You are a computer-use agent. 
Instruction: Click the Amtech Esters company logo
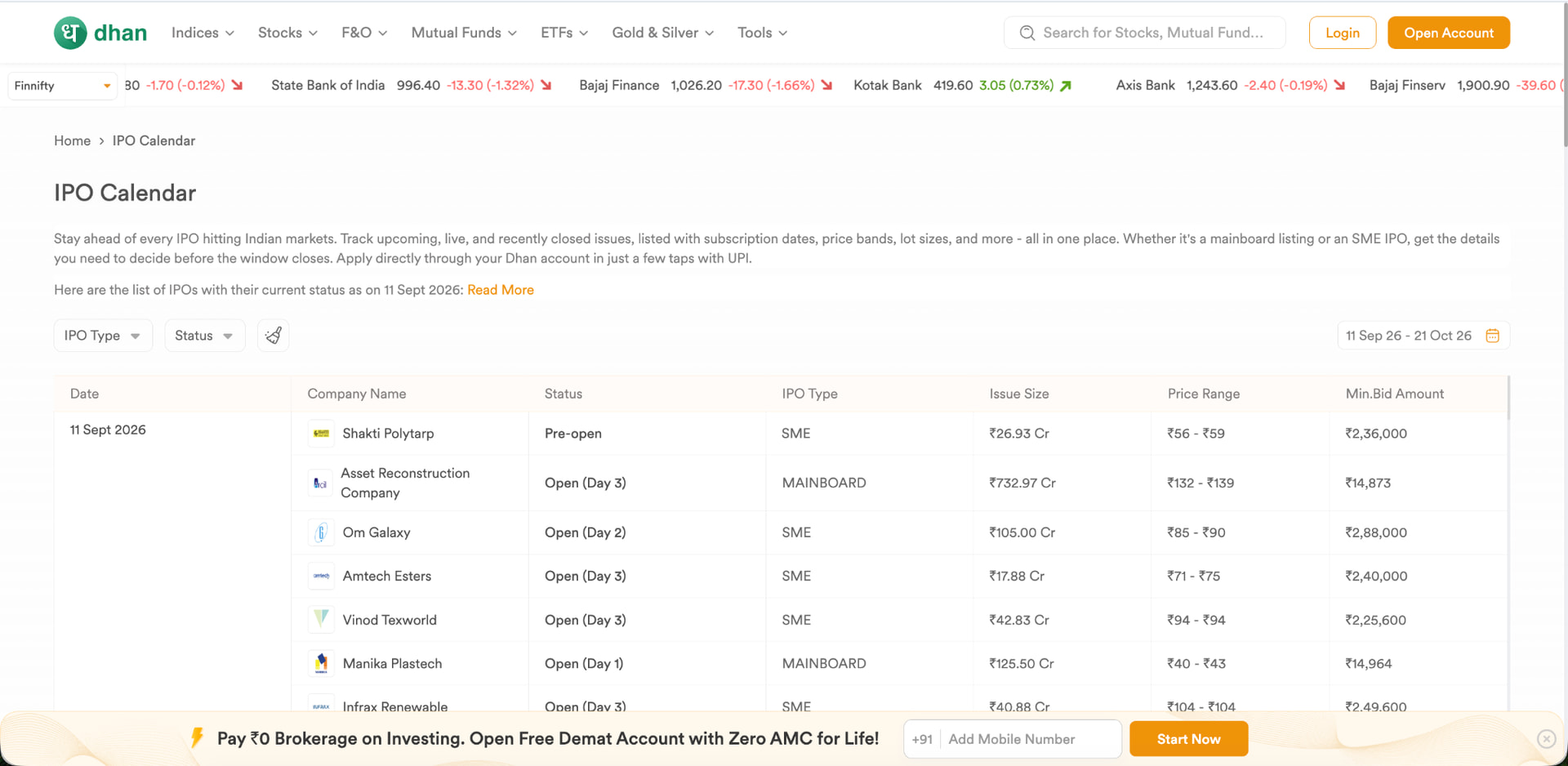(321, 577)
